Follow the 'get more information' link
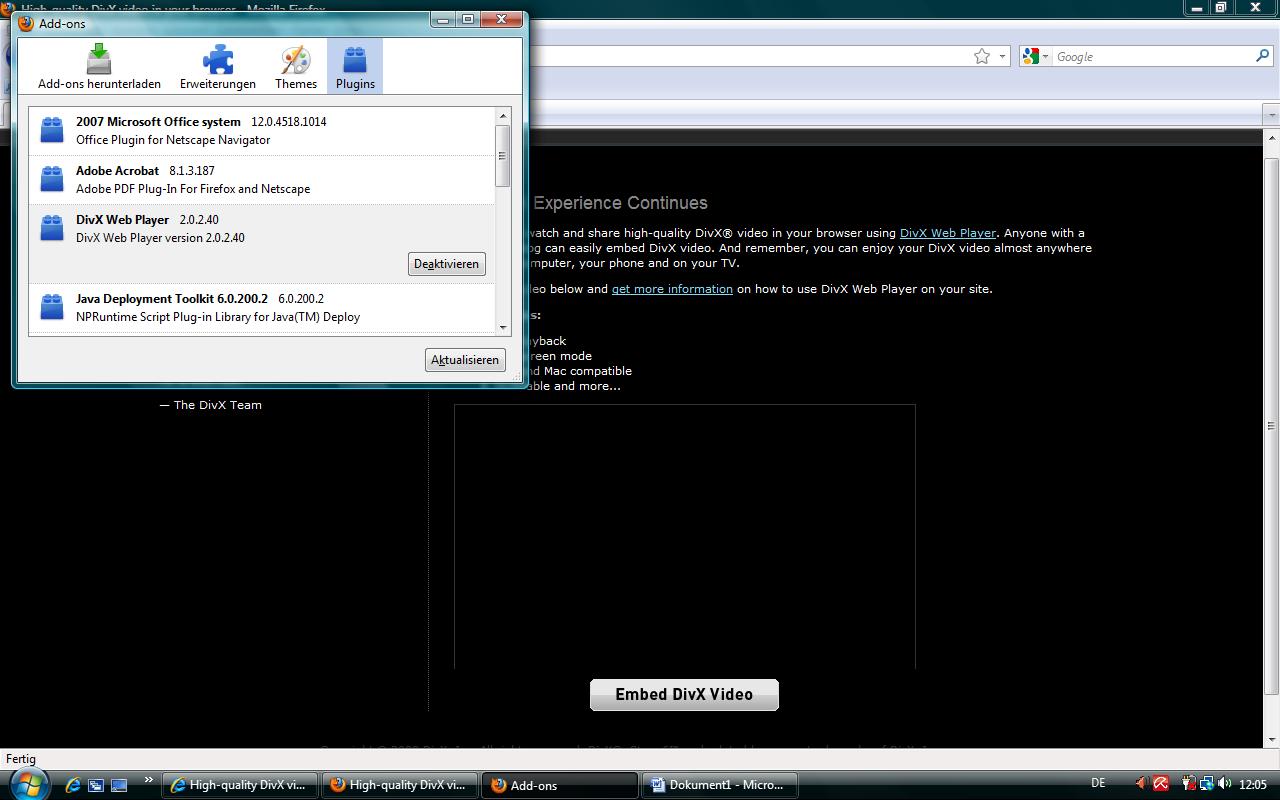 tap(672, 289)
